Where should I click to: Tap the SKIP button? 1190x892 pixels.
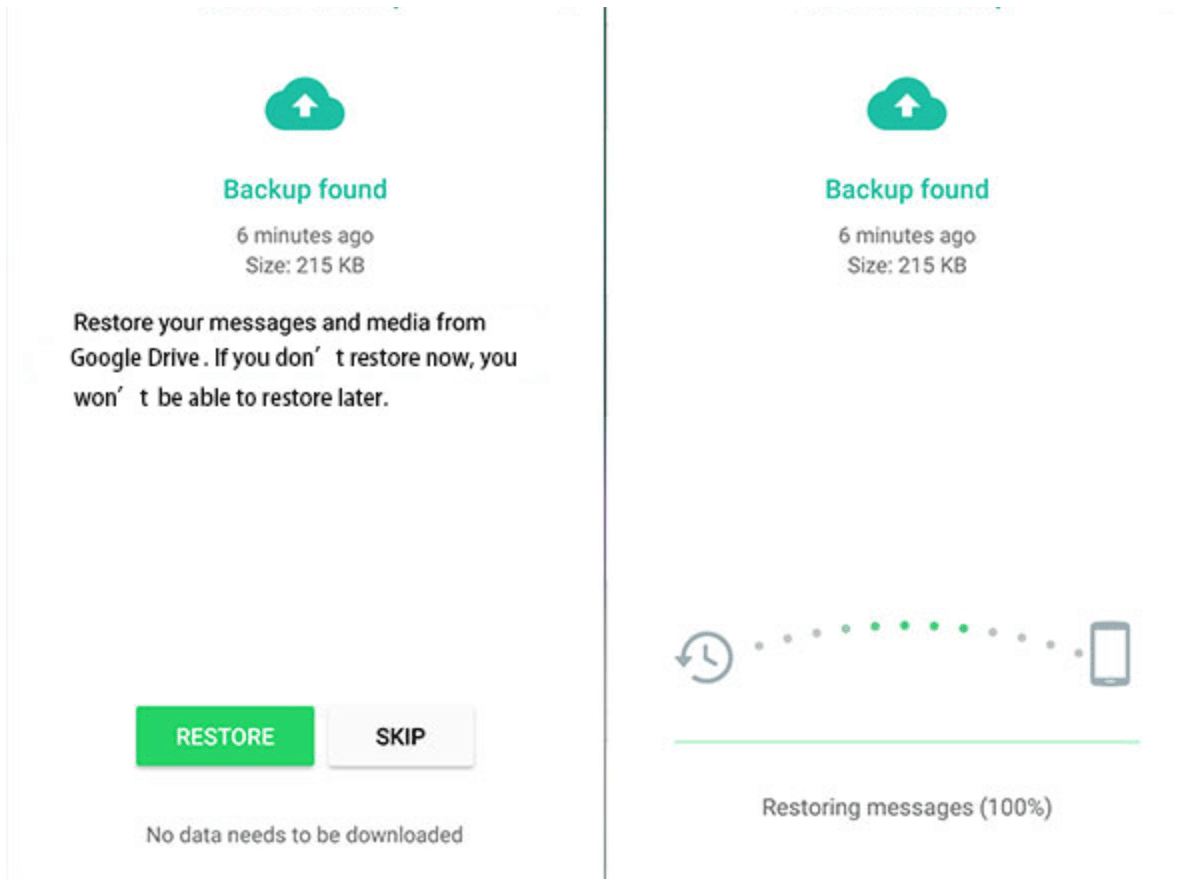[401, 736]
